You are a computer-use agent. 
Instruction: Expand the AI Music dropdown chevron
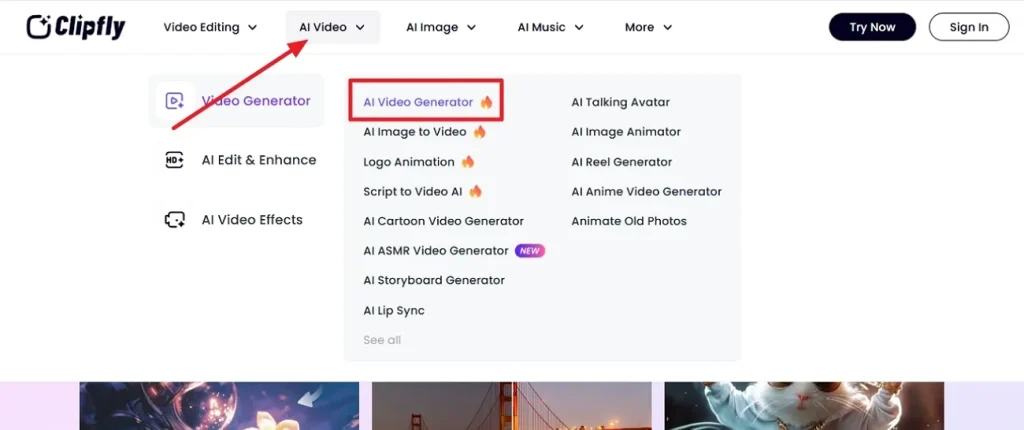pyautogui.click(x=579, y=27)
